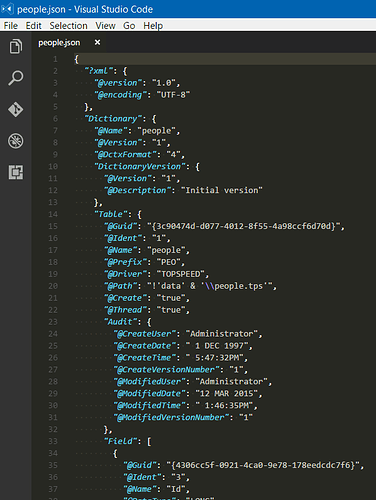The image size is (376, 500).
Task: Open the Search view icon
Action: point(16,78)
